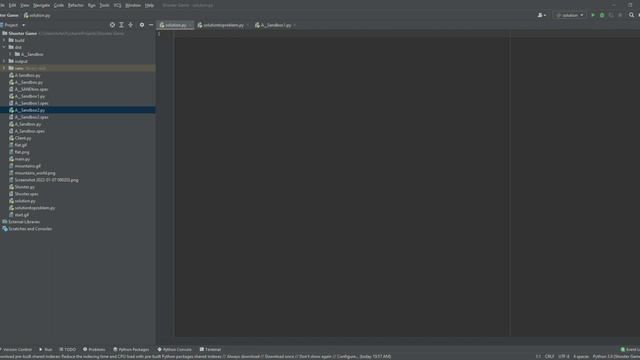Open the Event Log
Image resolution: width=640 pixels, height=360 pixels.
coord(630,349)
